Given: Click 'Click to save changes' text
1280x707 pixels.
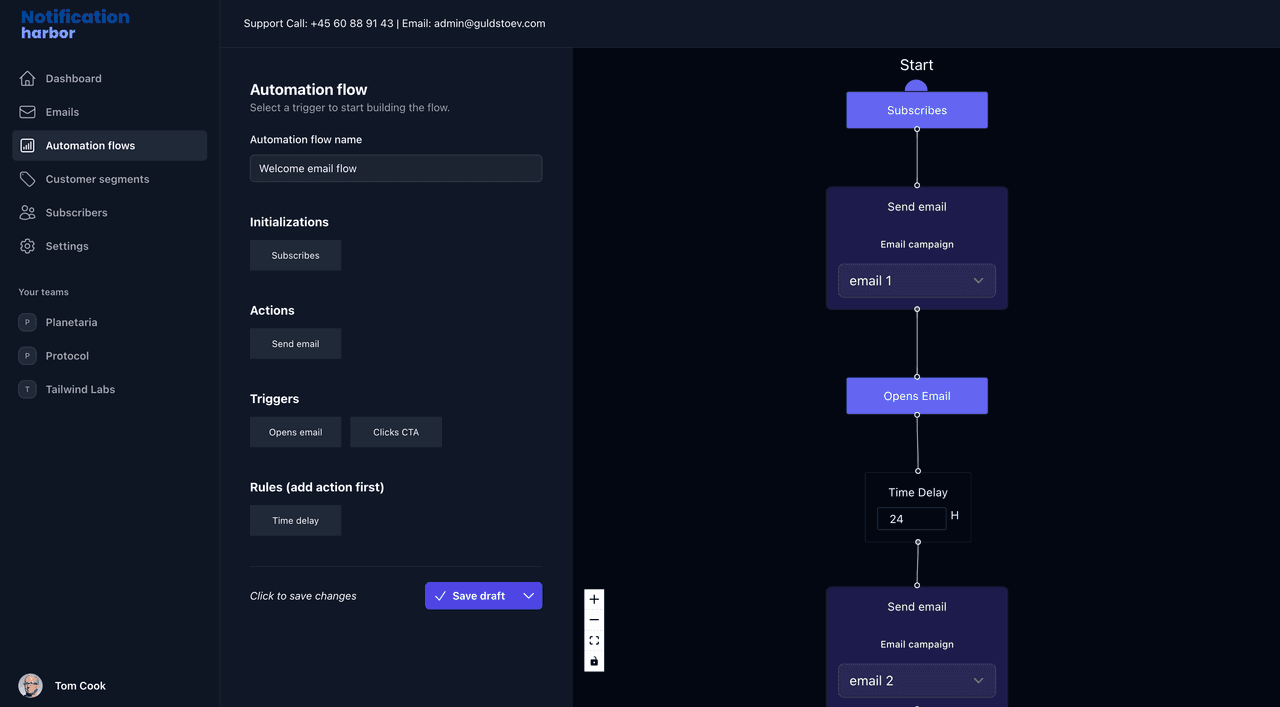Looking at the screenshot, I should coord(303,596).
